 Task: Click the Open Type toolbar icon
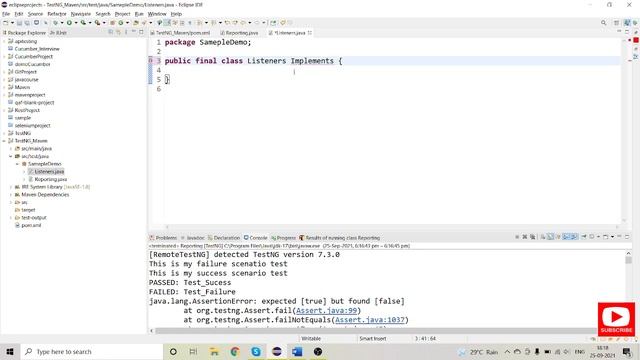136,23
